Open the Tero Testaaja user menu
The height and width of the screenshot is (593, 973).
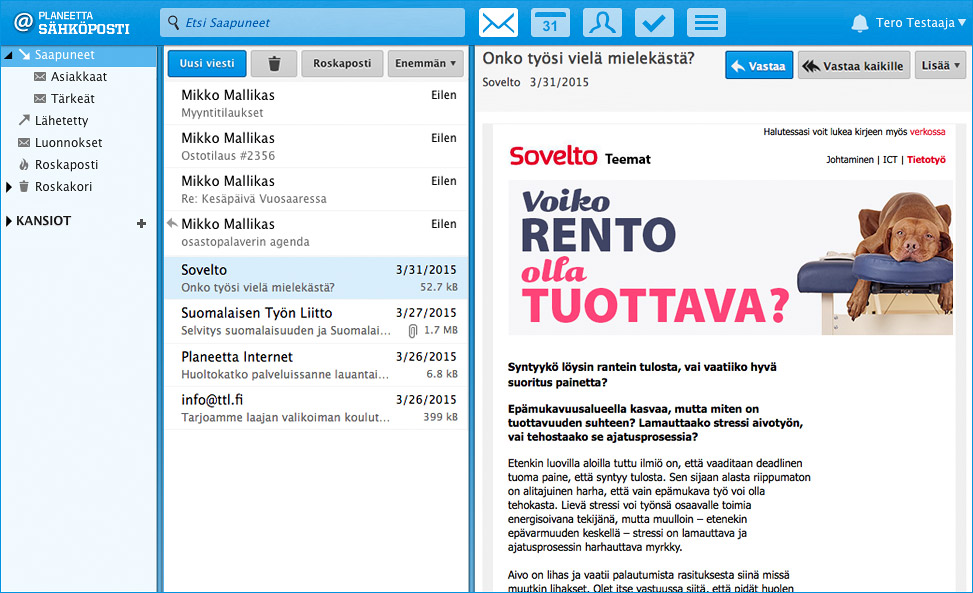click(x=921, y=23)
